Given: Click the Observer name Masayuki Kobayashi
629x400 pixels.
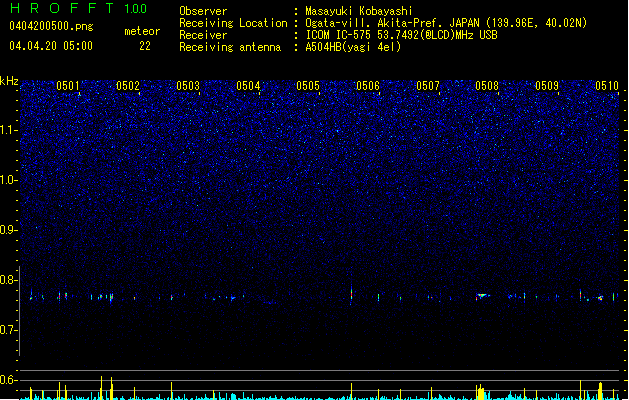Looking at the screenshot, I should point(359,11).
